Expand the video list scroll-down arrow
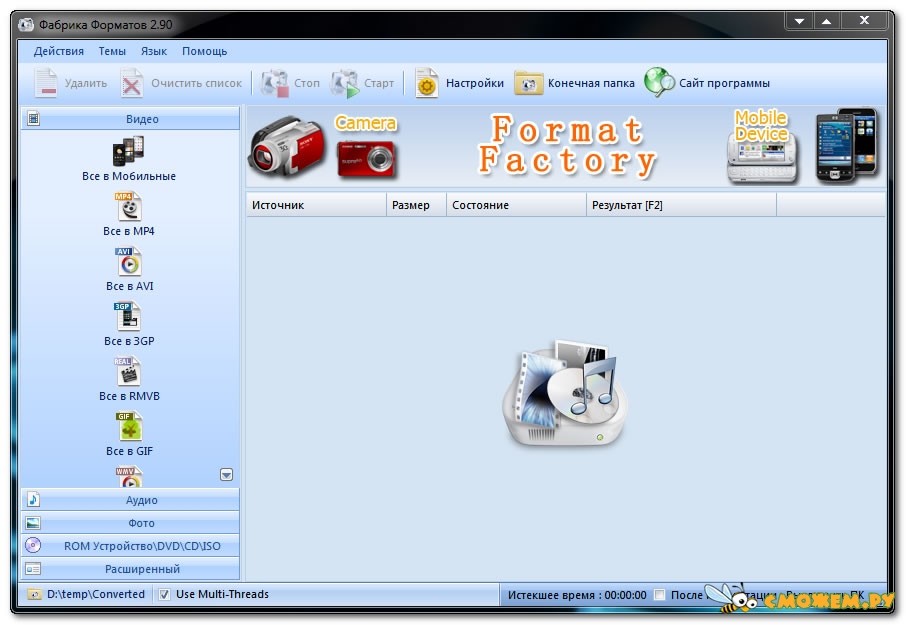The image size is (906, 625). point(226,475)
